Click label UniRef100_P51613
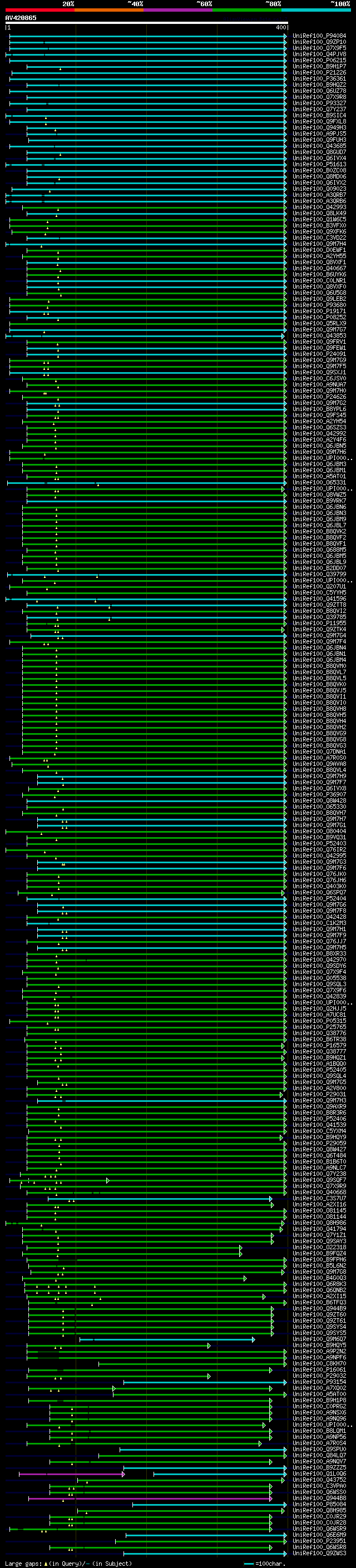 [x=319, y=164]
